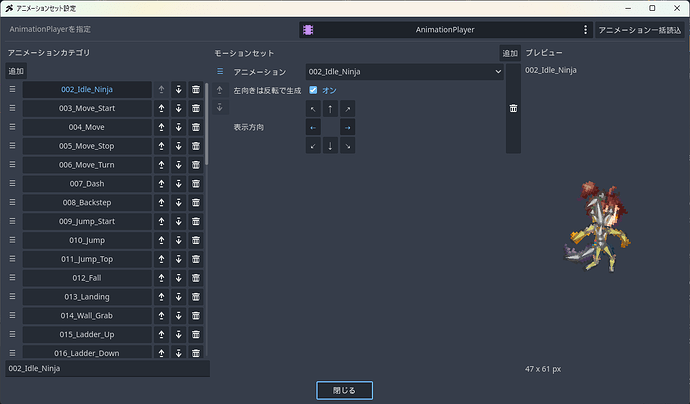This screenshot has height=404, width=690.
Task: Delete the 014_Wall_Grab category
Action: tap(196, 316)
